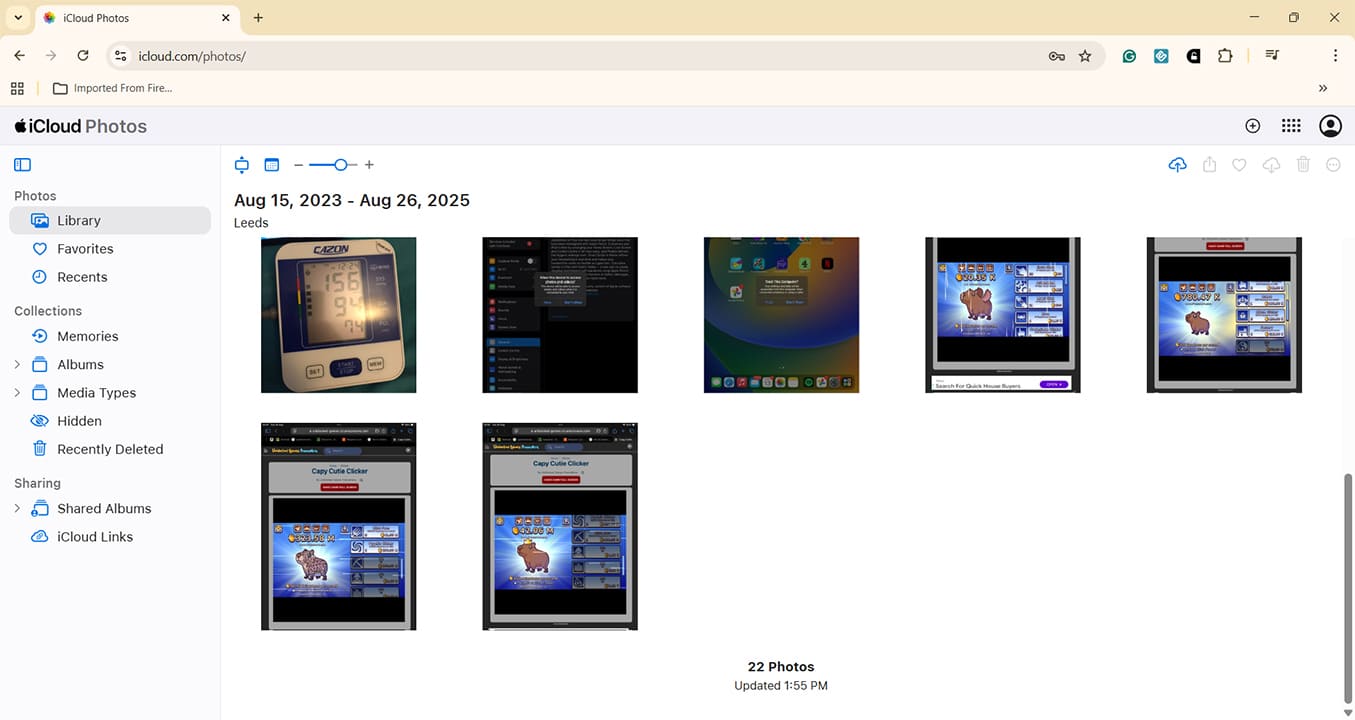This screenshot has width=1355, height=720.
Task: Open the Chrome apps grid in bookmarks bar
Action: (x=17, y=88)
